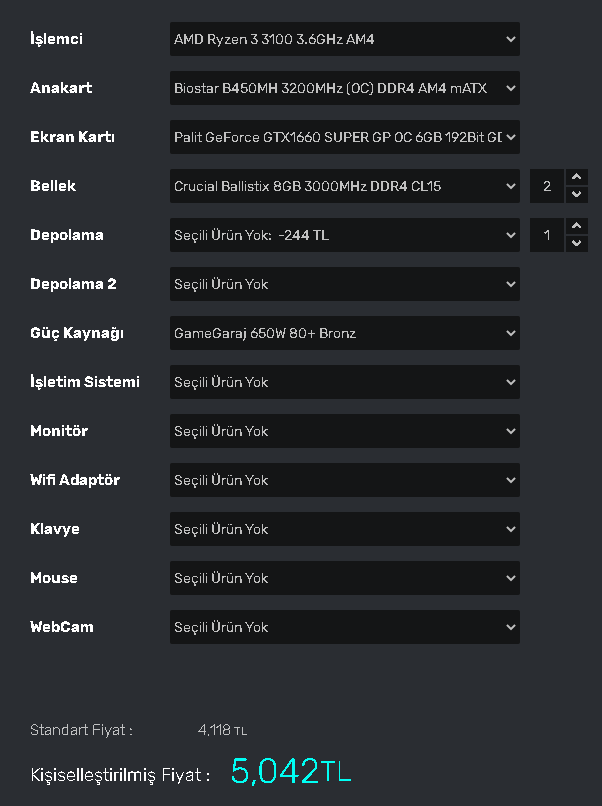Increase Bellek quantity with up arrow
The width and height of the screenshot is (602, 806).
tap(576, 178)
